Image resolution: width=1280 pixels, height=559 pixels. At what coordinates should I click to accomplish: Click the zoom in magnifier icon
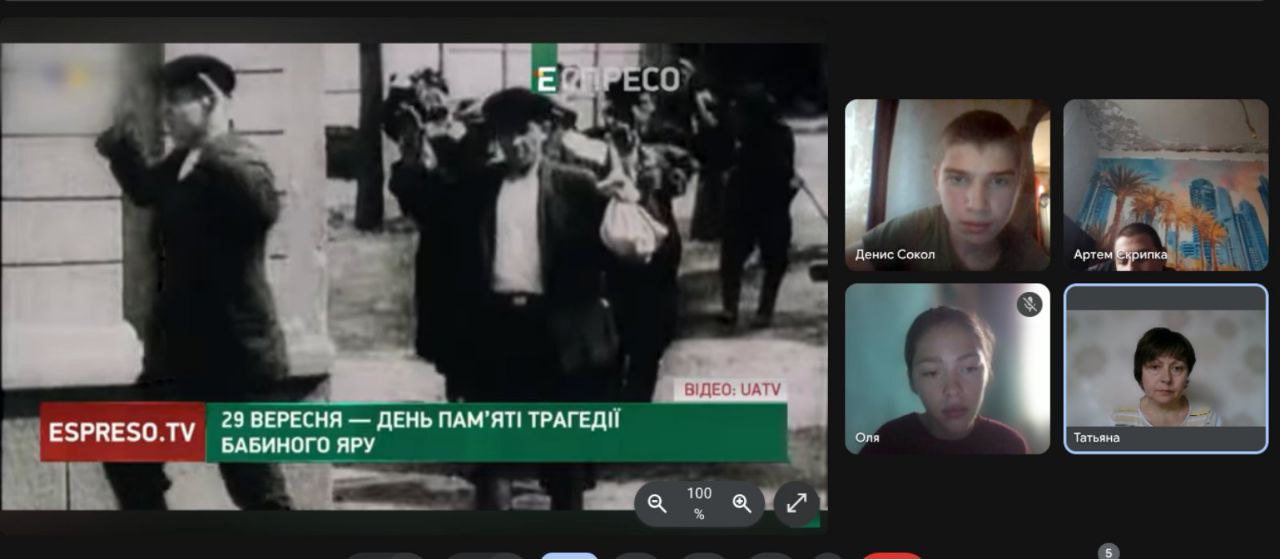pos(742,504)
